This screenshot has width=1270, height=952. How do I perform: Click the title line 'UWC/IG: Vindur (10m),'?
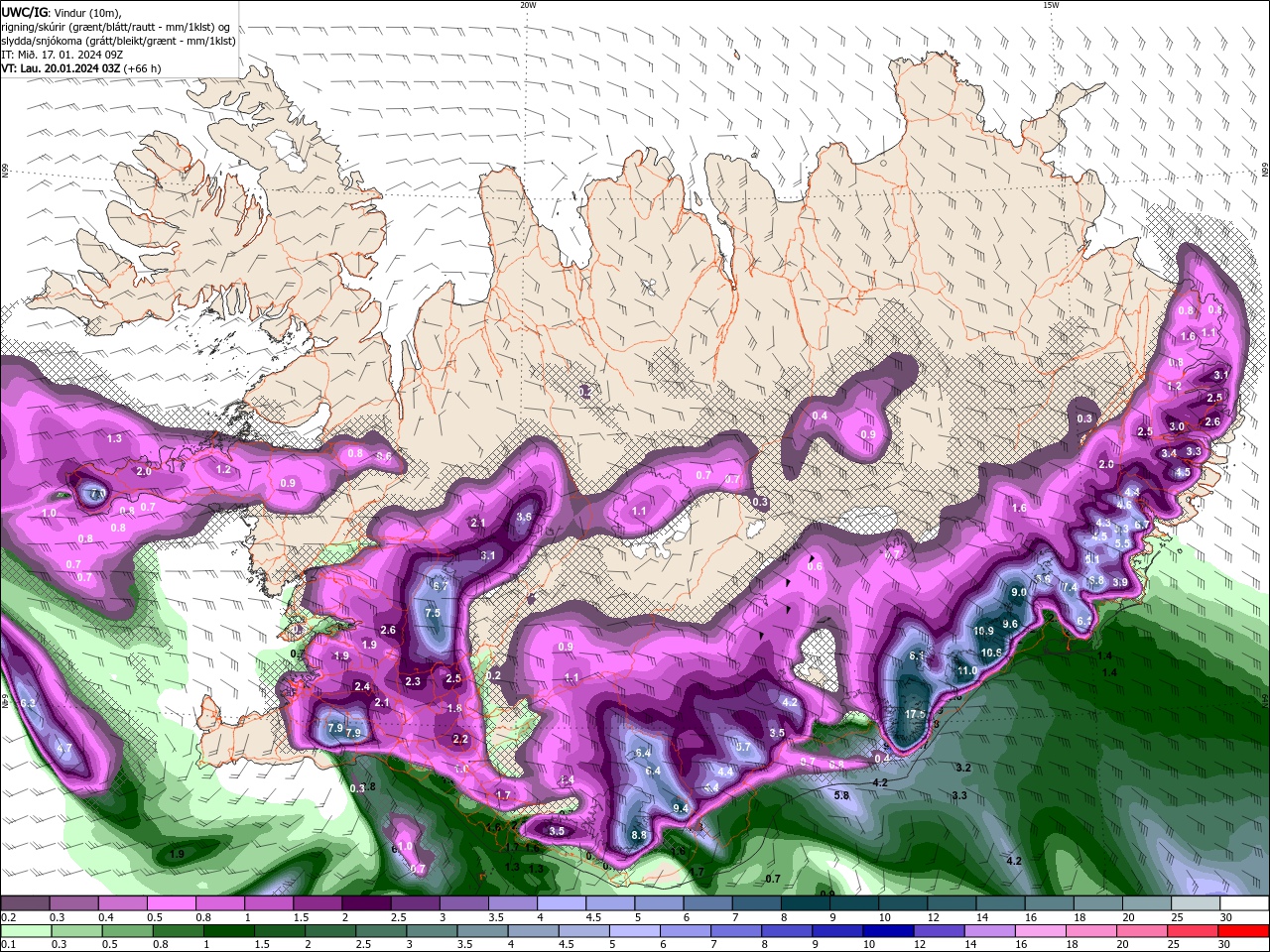[x=62, y=12]
